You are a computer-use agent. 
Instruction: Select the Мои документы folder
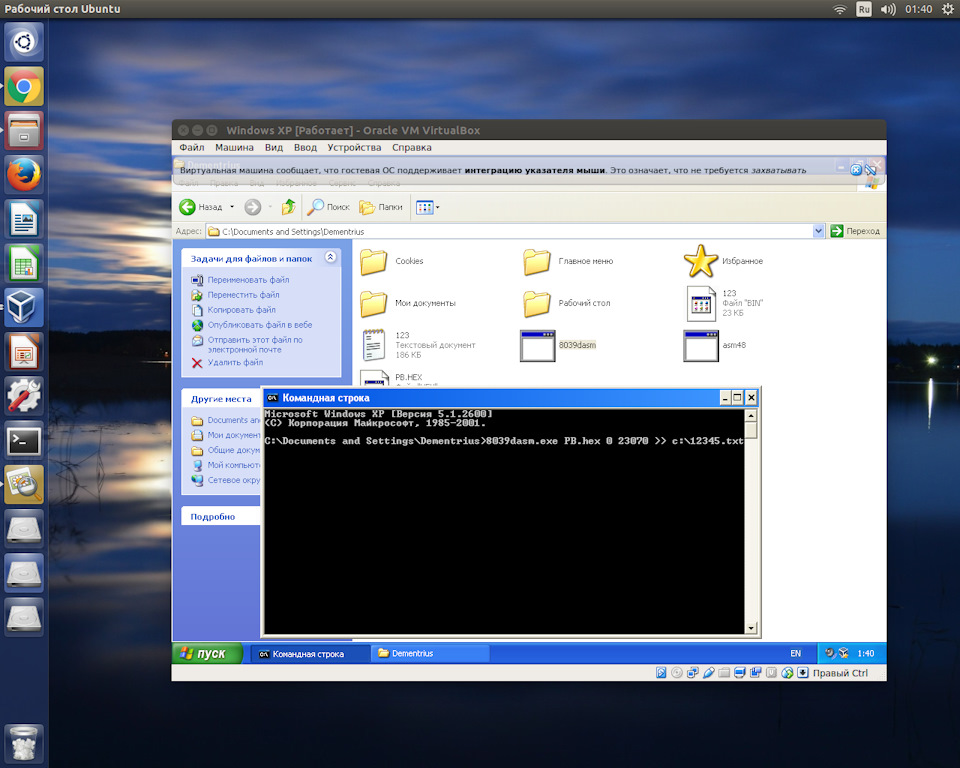tap(408, 303)
